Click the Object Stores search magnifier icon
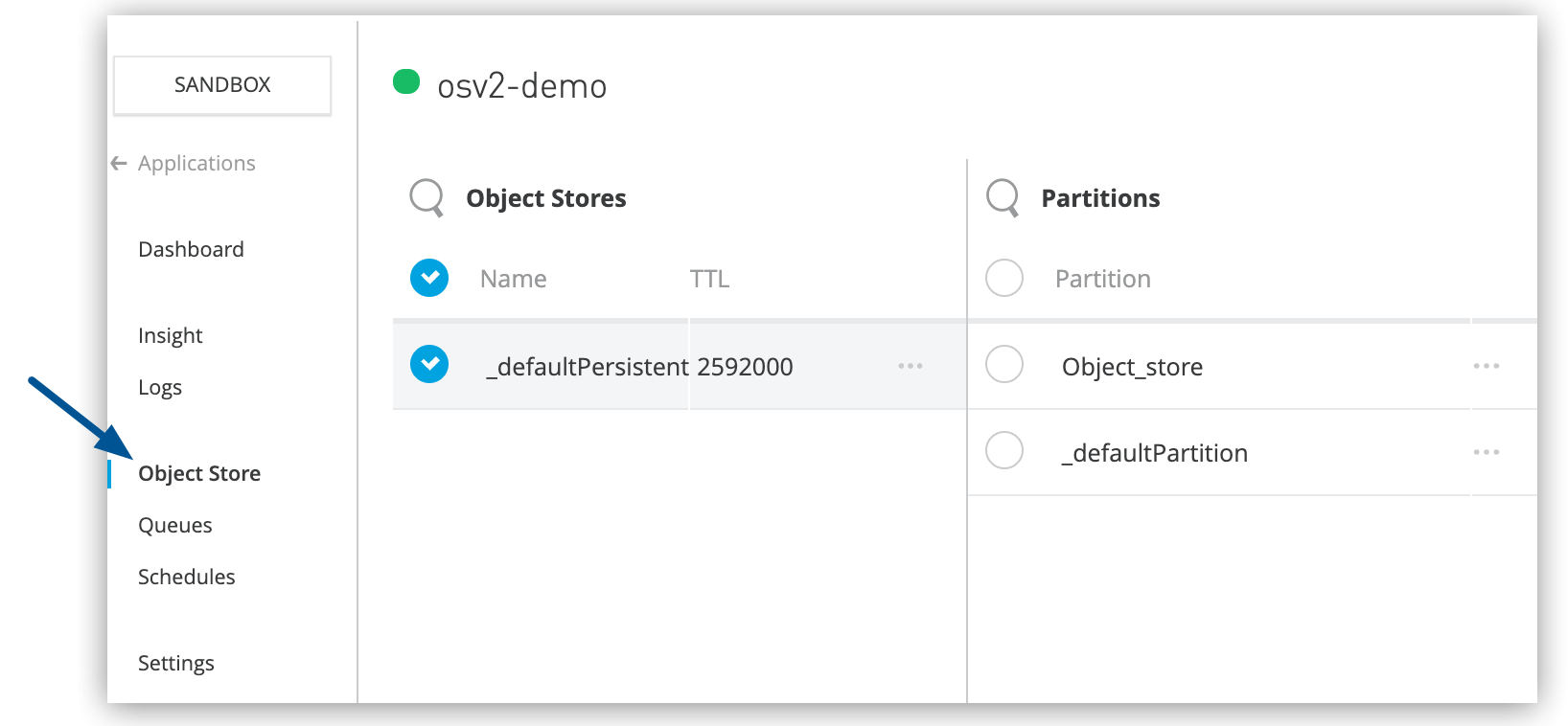The image size is (1568, 726). (x=426, y=197)
